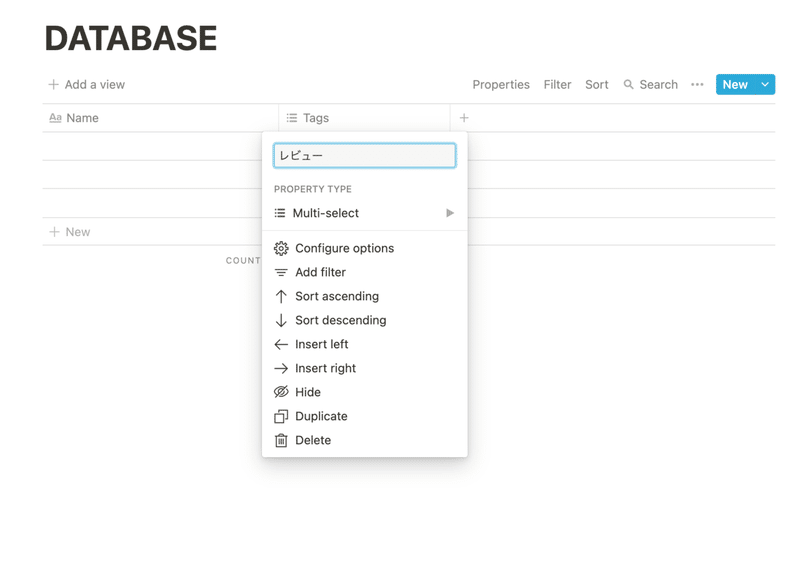The height and width of the screenshot is (581, 800).
Task: Open the three-dots more options menu
Action: point(697,85)
